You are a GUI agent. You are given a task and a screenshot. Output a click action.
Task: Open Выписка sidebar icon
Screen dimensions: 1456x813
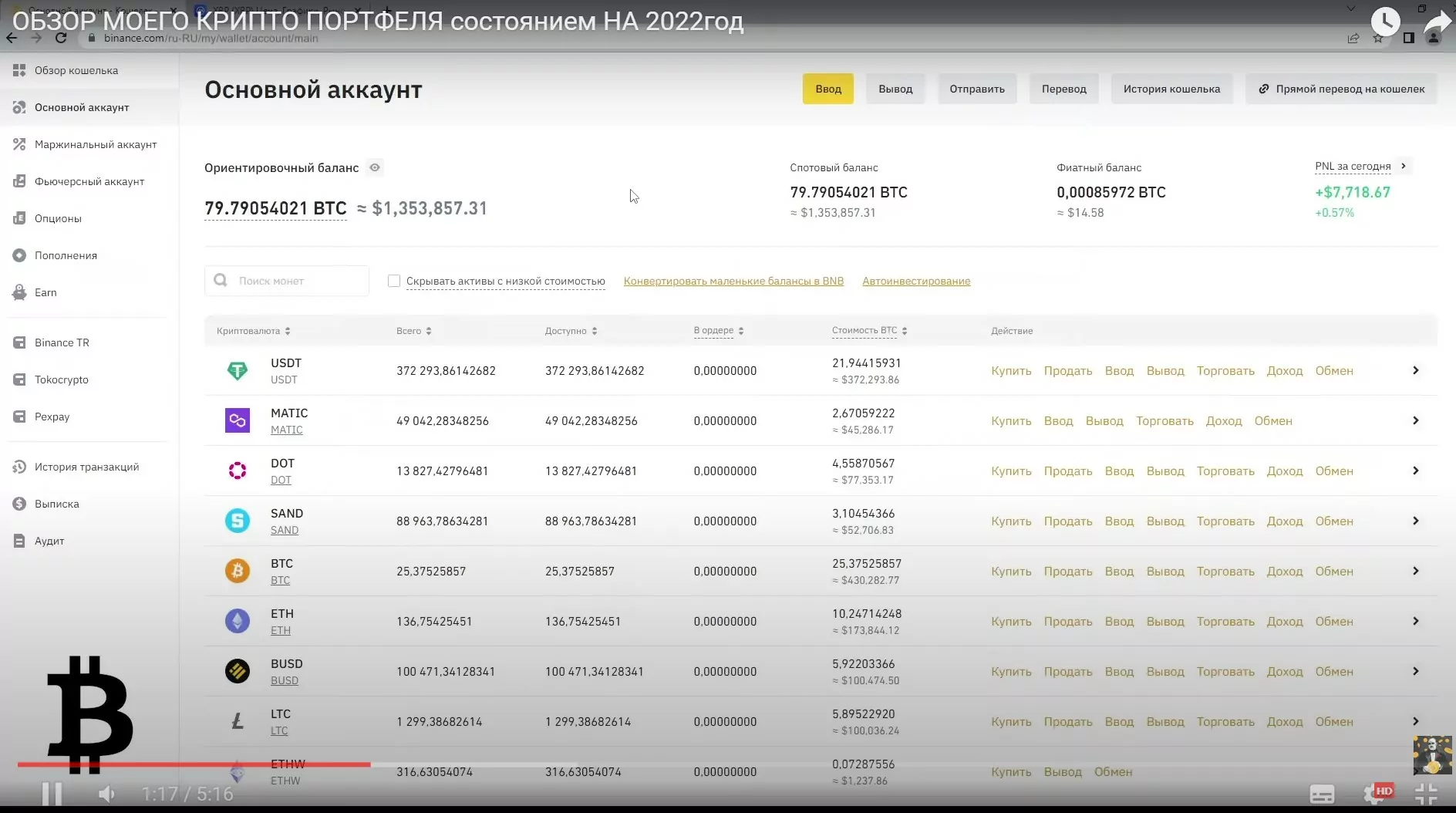pyautogui.click(x=19, y=504)
